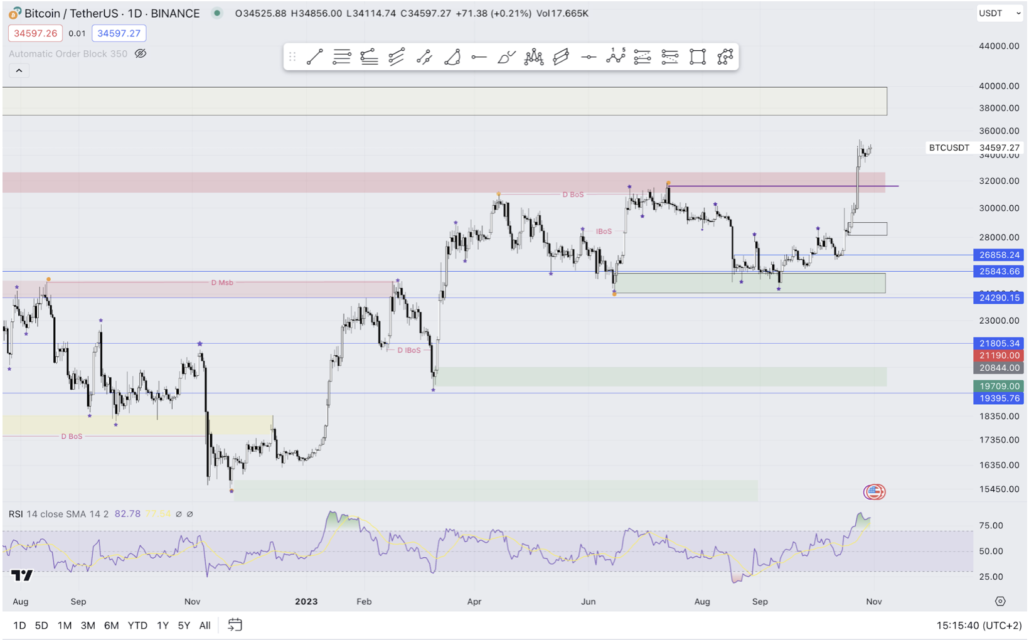
Task: Click the spread value 0.01
Action: click(x=77, y=33)
